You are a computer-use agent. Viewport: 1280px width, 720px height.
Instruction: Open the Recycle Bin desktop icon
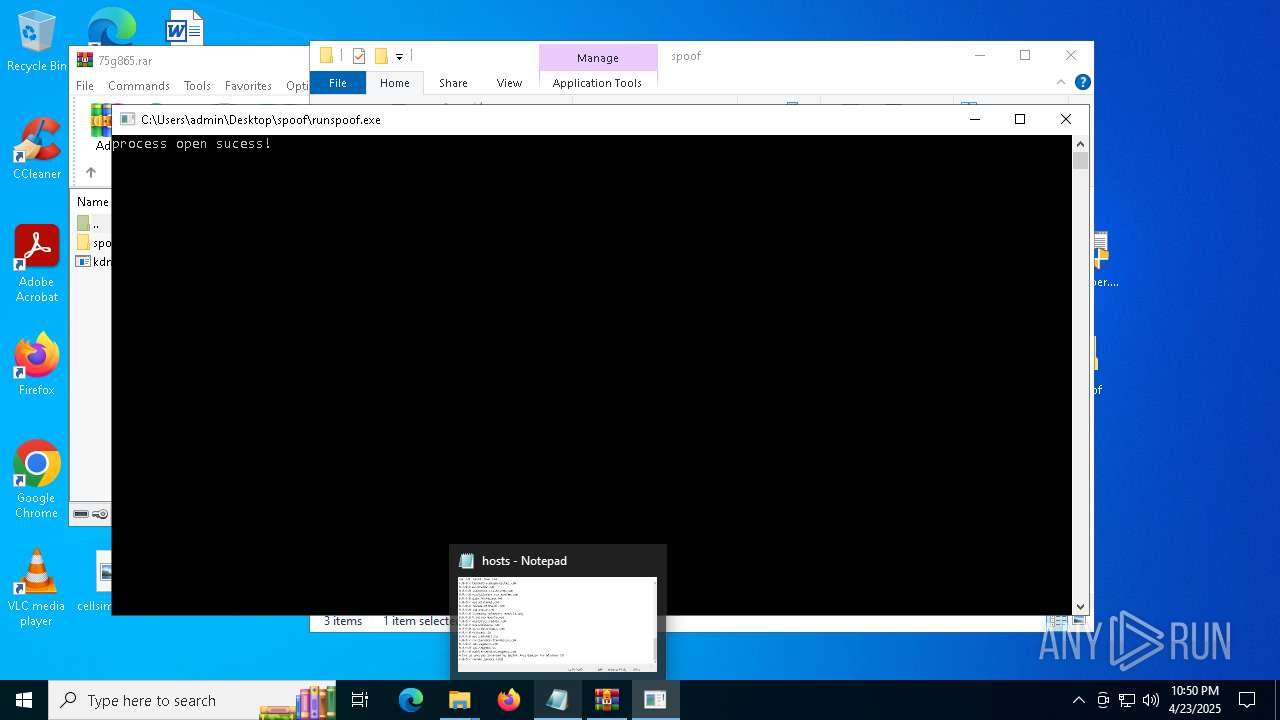37,41
